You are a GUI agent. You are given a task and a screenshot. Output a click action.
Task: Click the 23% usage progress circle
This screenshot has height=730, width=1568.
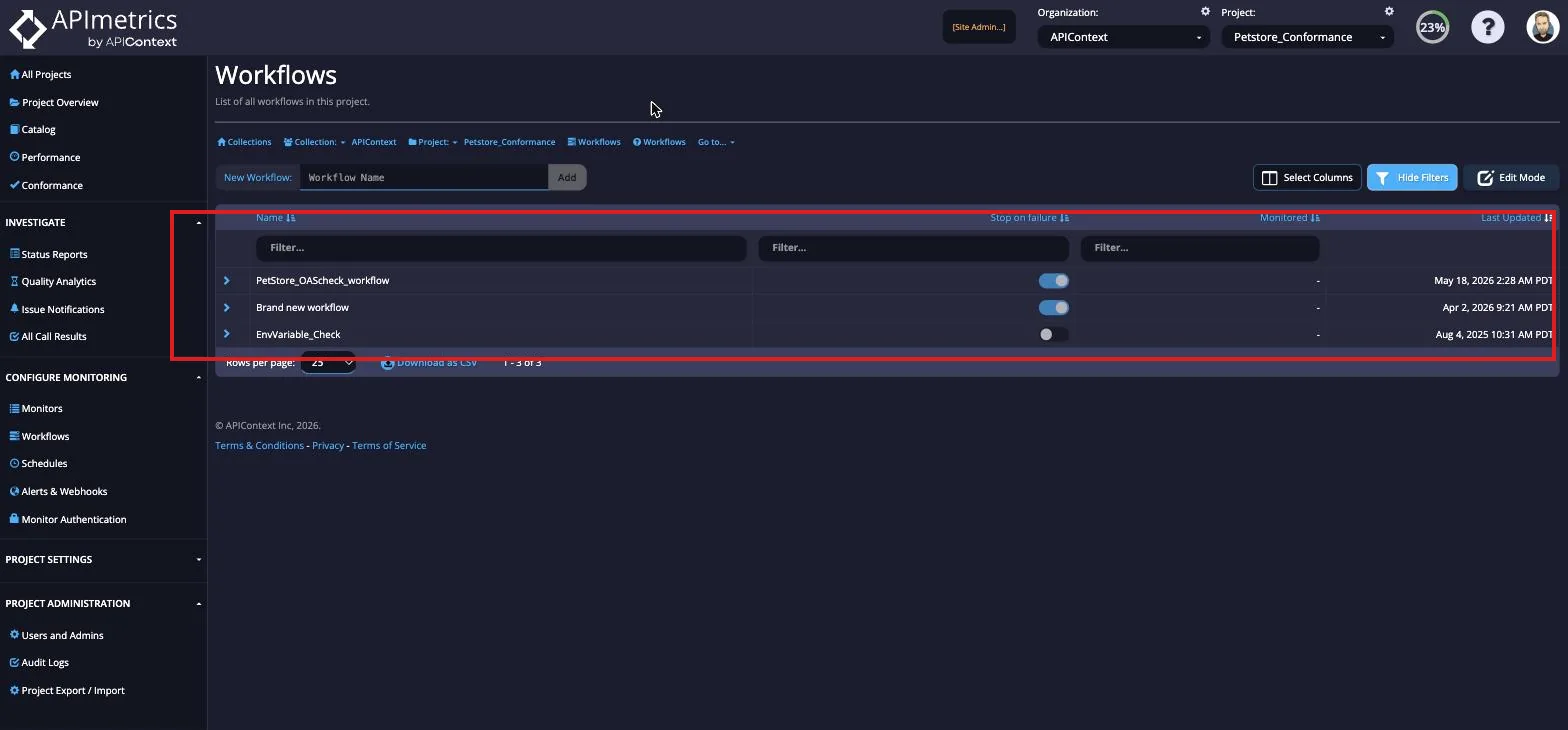1432,27
